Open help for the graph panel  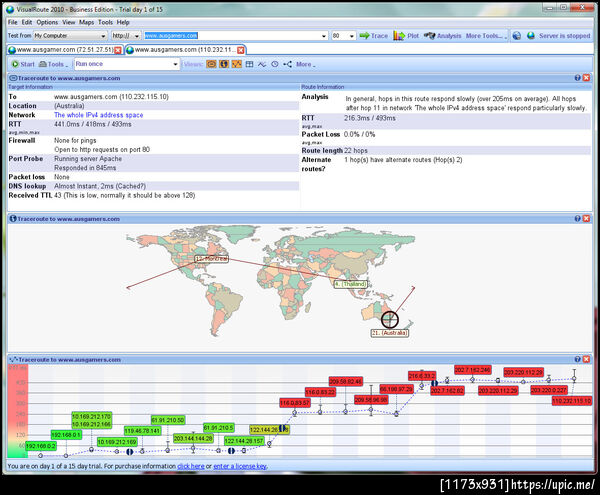coord(577,359)
